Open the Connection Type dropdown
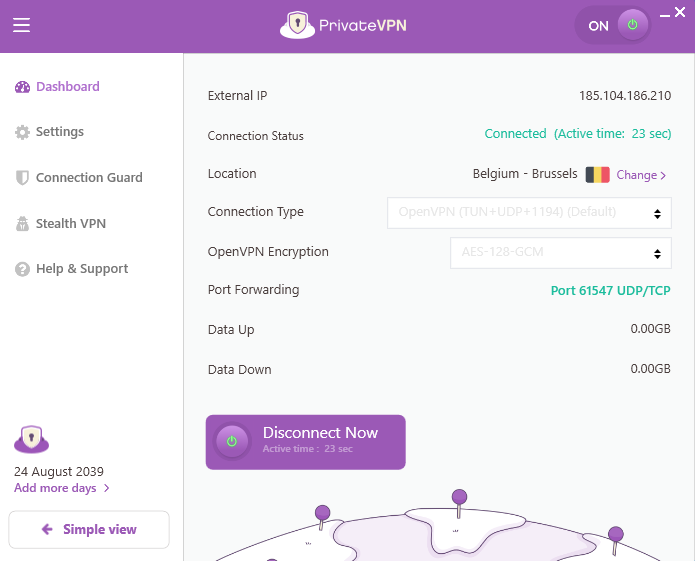The width and height of the screenshot is (695, 561). click(529, 213)
